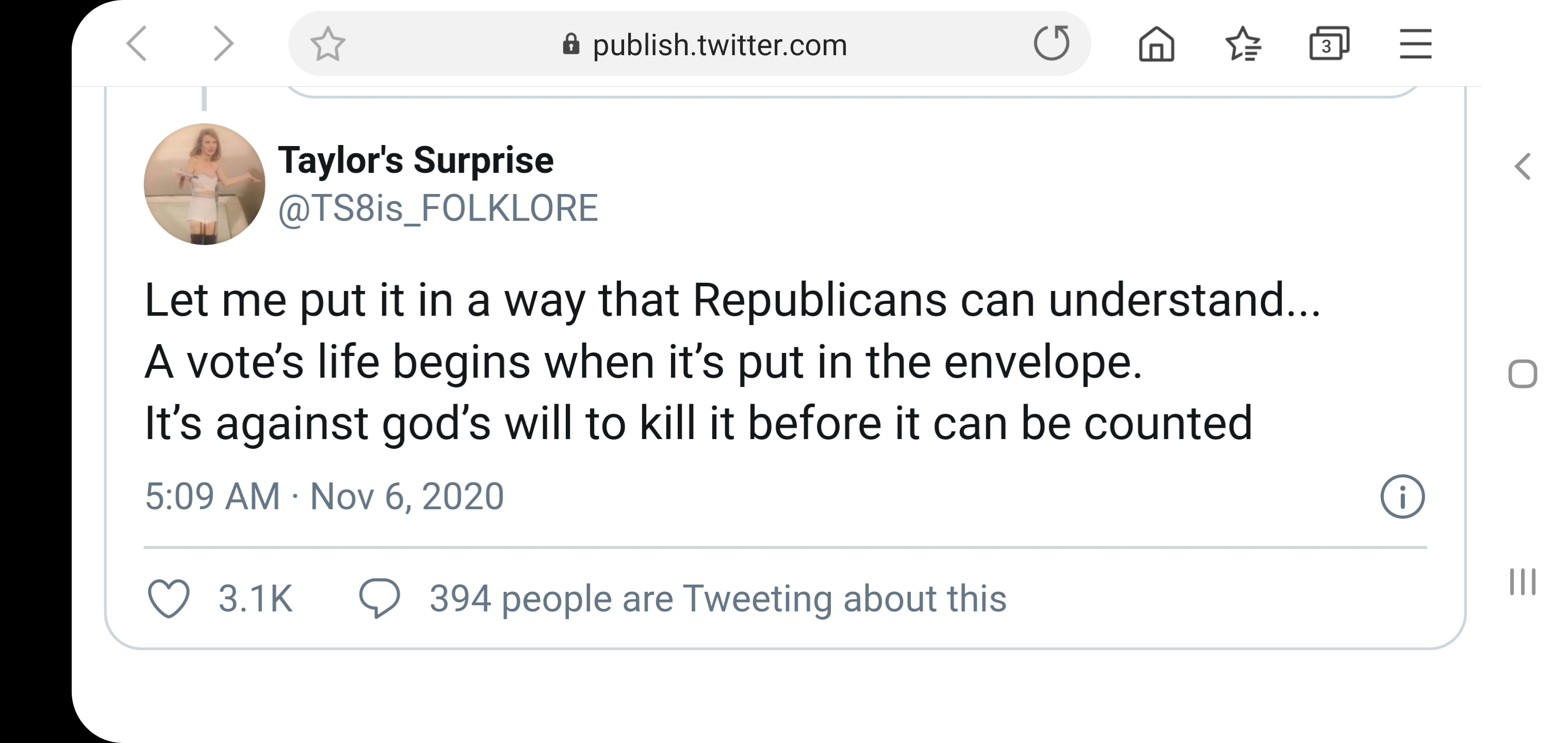Visit the @TS8is_FOLKLORE handle

(x=438, y=208)
